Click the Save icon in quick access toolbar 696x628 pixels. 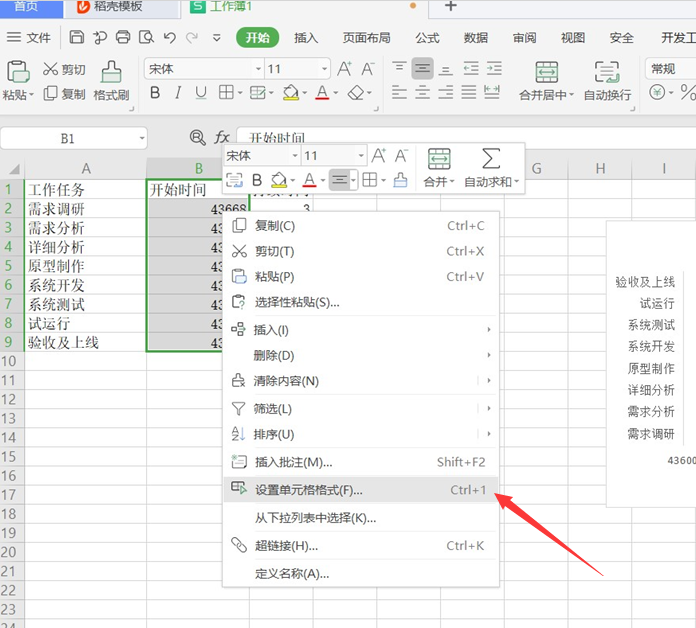[76, 37]
